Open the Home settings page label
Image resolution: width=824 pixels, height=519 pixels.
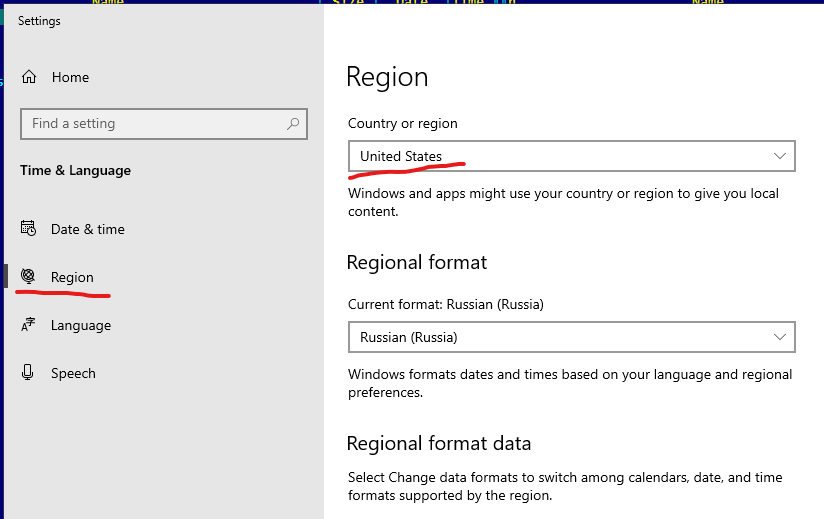tap(70, 77)
